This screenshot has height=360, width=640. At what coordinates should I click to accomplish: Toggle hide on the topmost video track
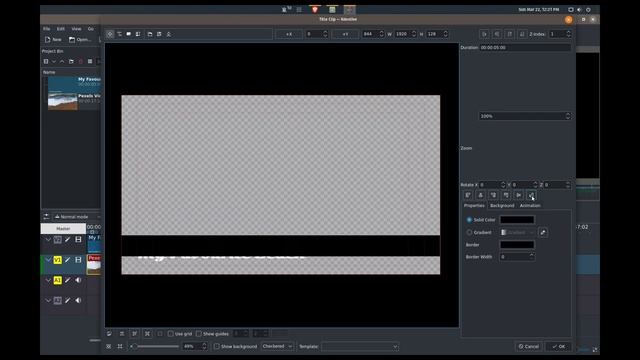point(78,240)
